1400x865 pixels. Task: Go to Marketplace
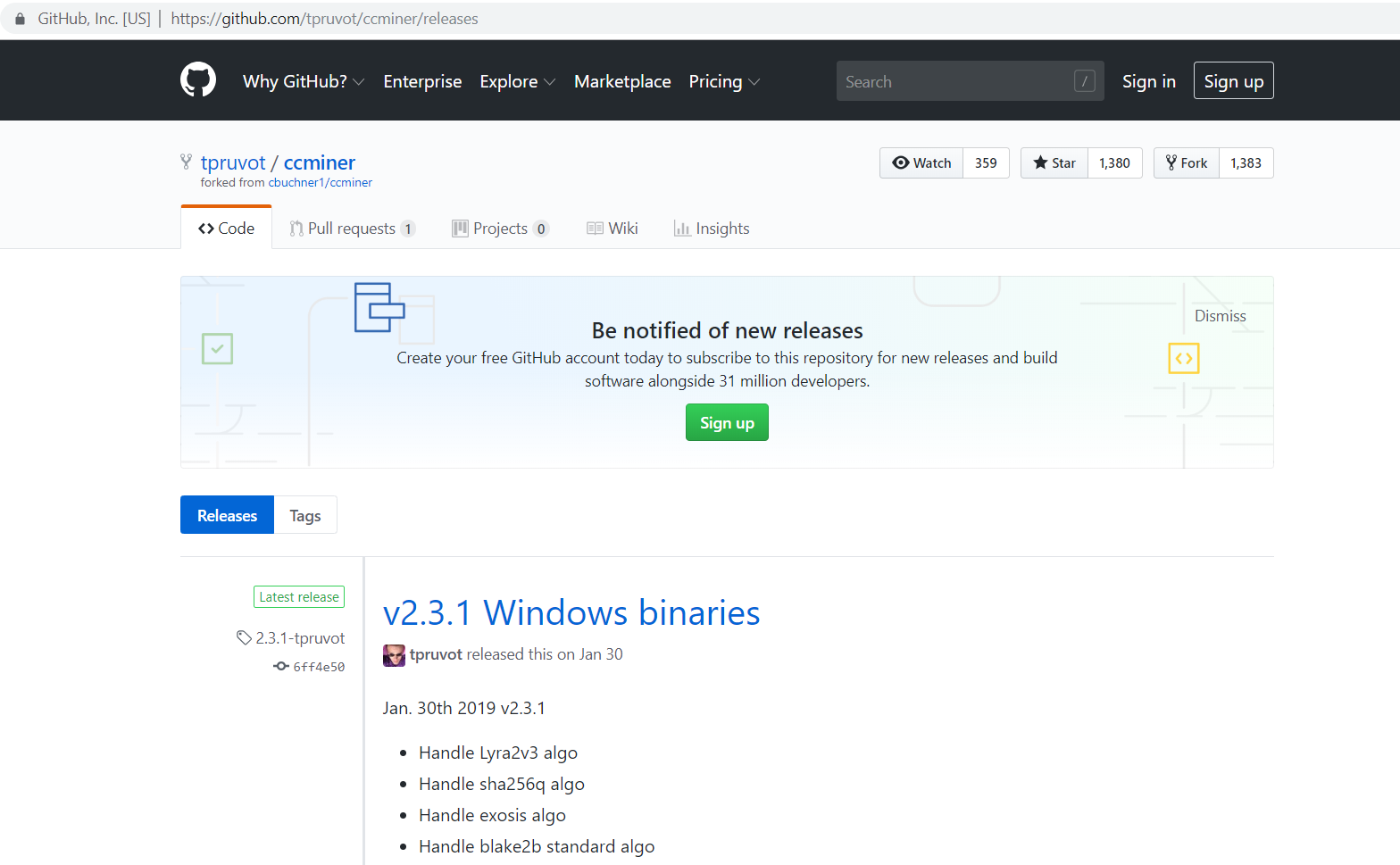pos(622,81)
